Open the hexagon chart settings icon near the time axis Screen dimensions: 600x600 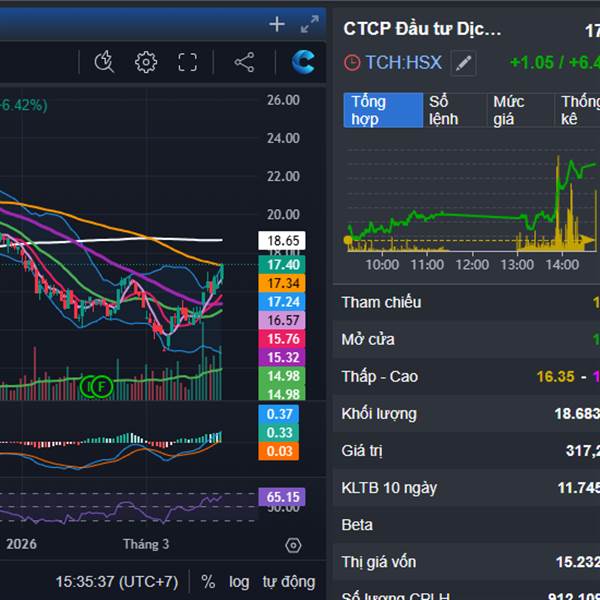[293, 545]
